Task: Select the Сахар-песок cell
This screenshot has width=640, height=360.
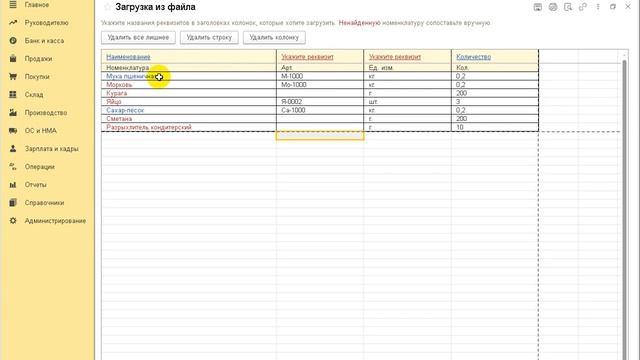Action: pos(189,110)
